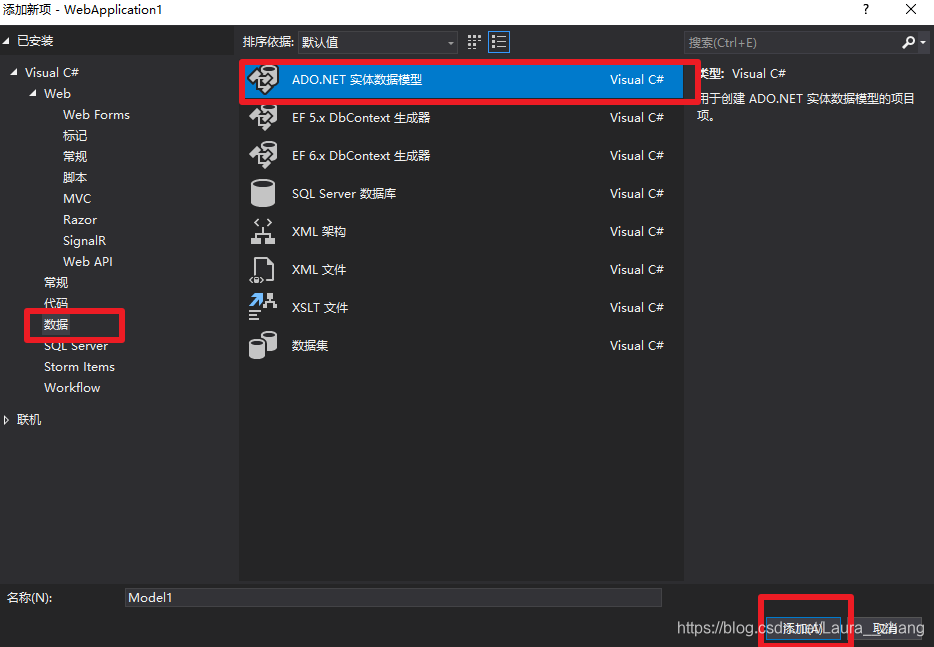The image size is (934, 647).
Task: Open the help question mark button
Action: 865,10
